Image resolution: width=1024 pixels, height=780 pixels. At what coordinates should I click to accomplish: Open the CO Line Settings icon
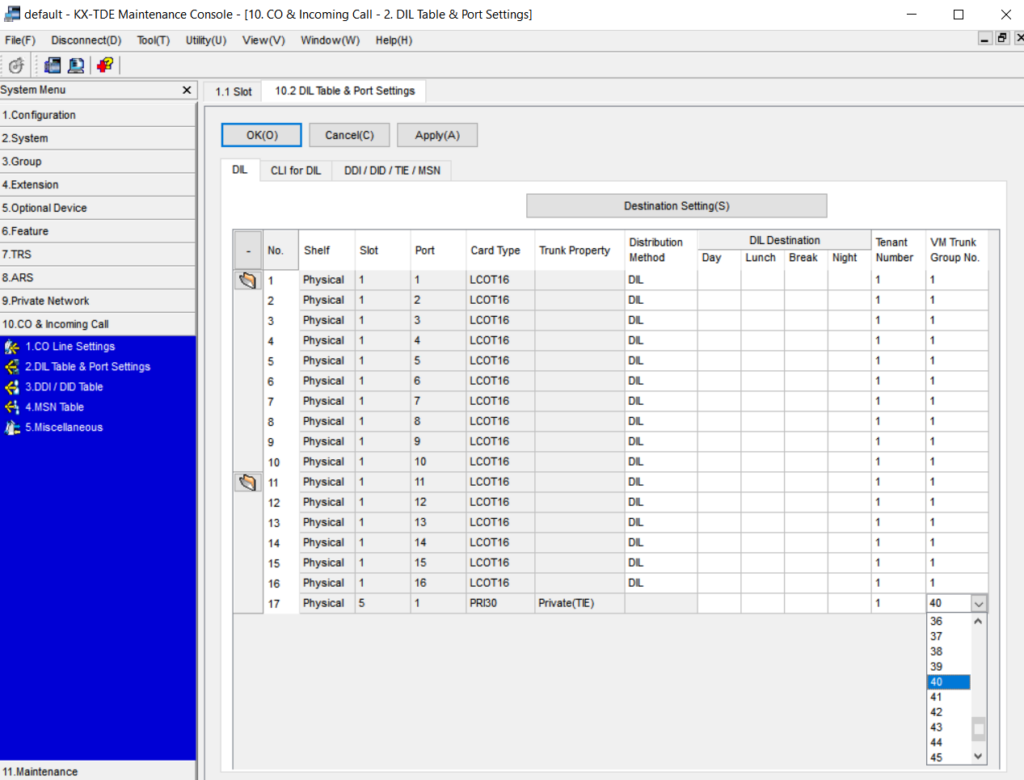click(x=12, y=347)
